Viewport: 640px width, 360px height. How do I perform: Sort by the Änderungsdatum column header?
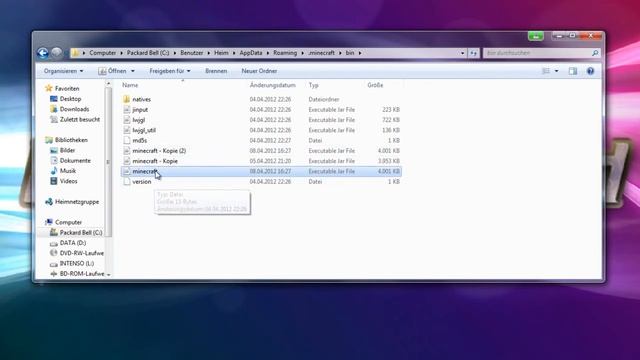(272, 85)
